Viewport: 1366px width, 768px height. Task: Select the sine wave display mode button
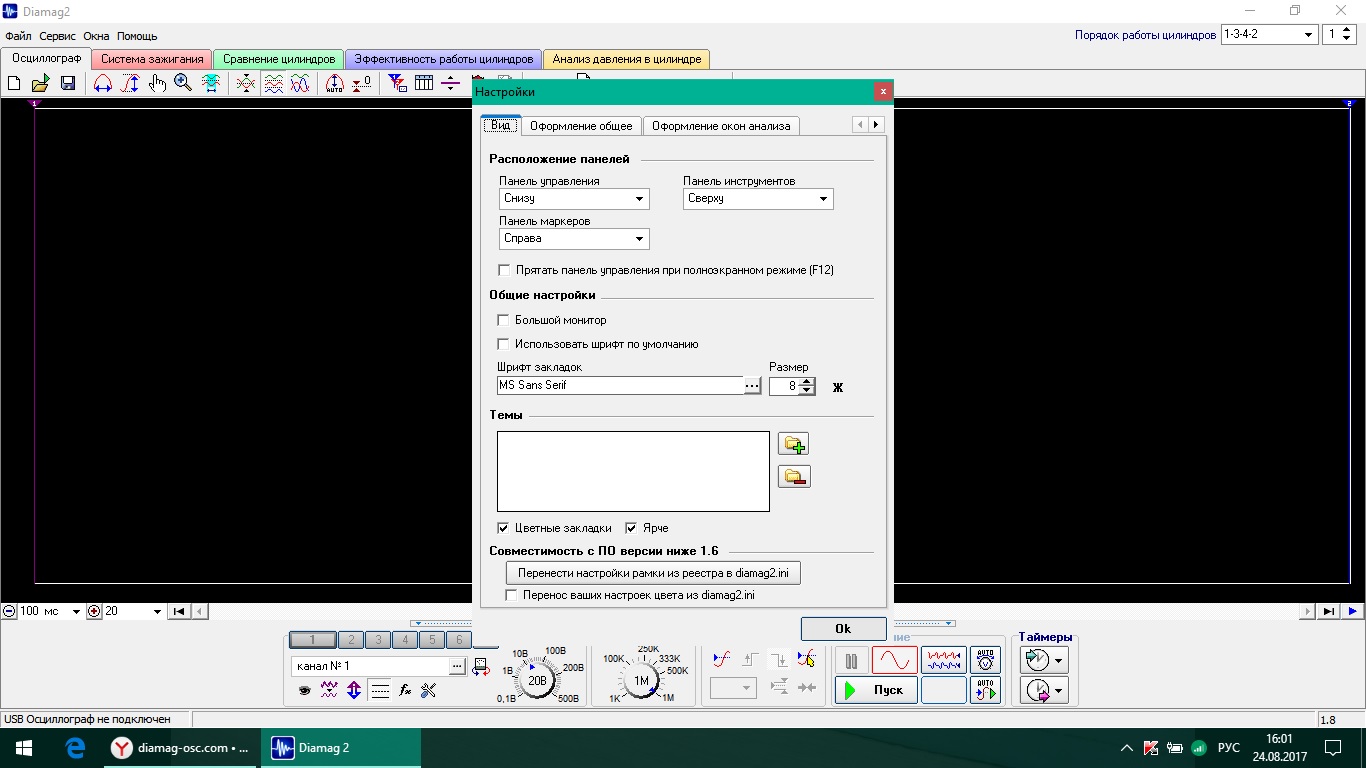(894, 661)
